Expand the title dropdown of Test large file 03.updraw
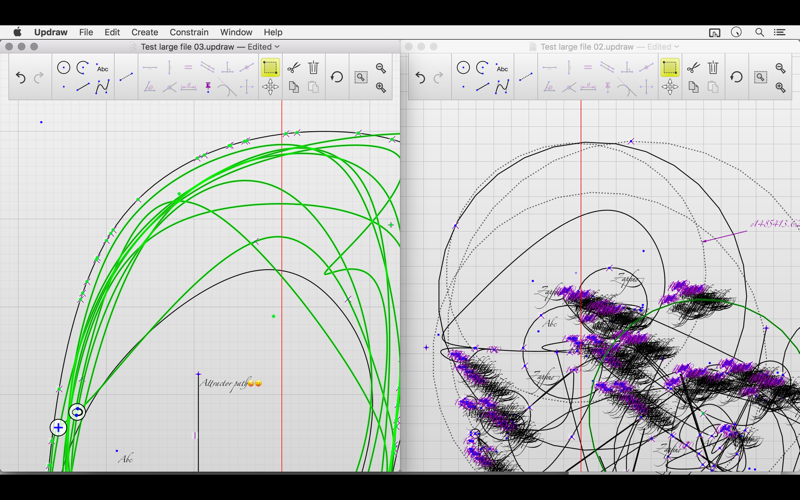The width and height of the screenshot is (800, 500). click(x=277, y=47)
